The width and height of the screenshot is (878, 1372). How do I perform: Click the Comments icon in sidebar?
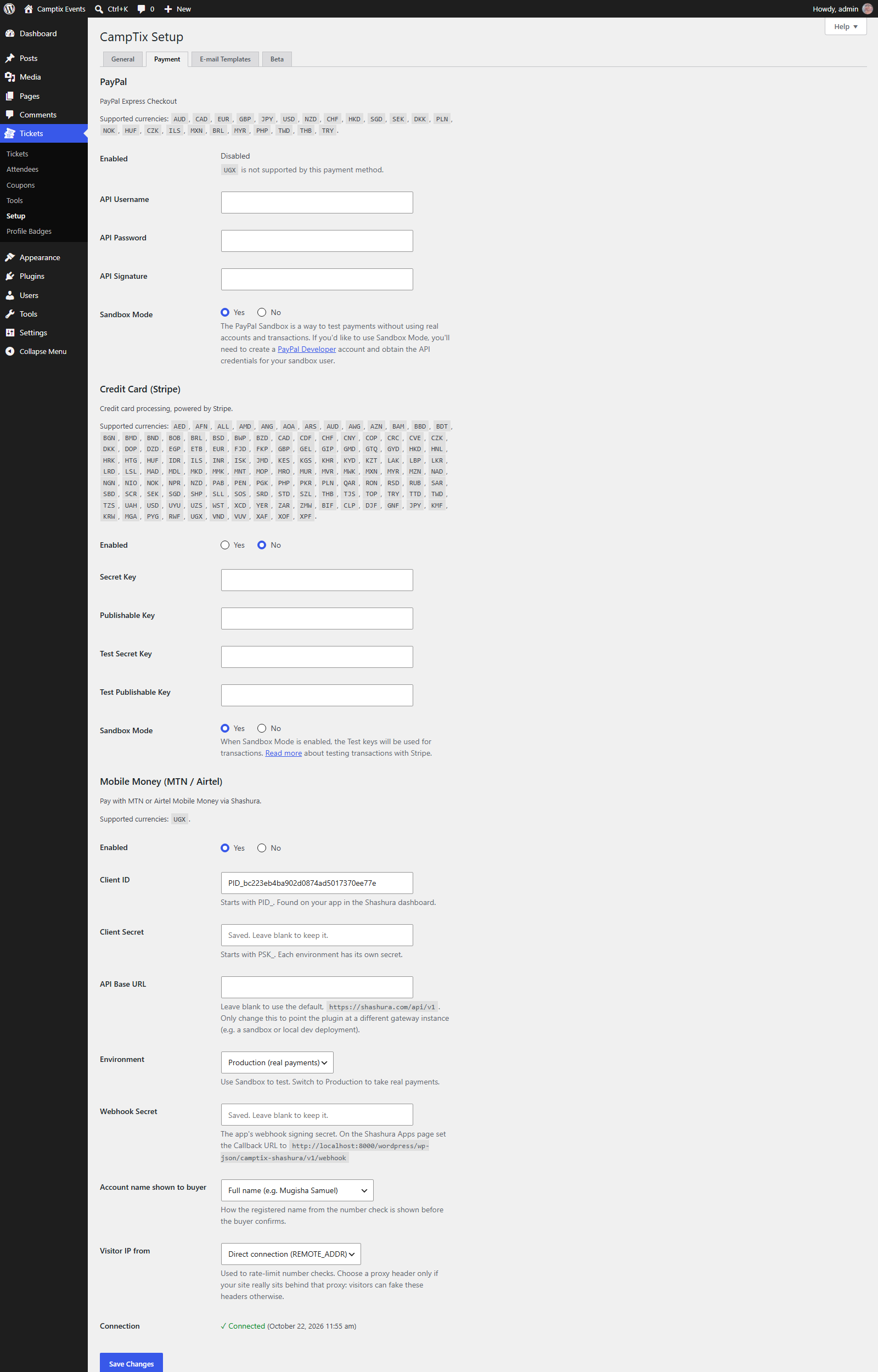click(x=10, y=115)
